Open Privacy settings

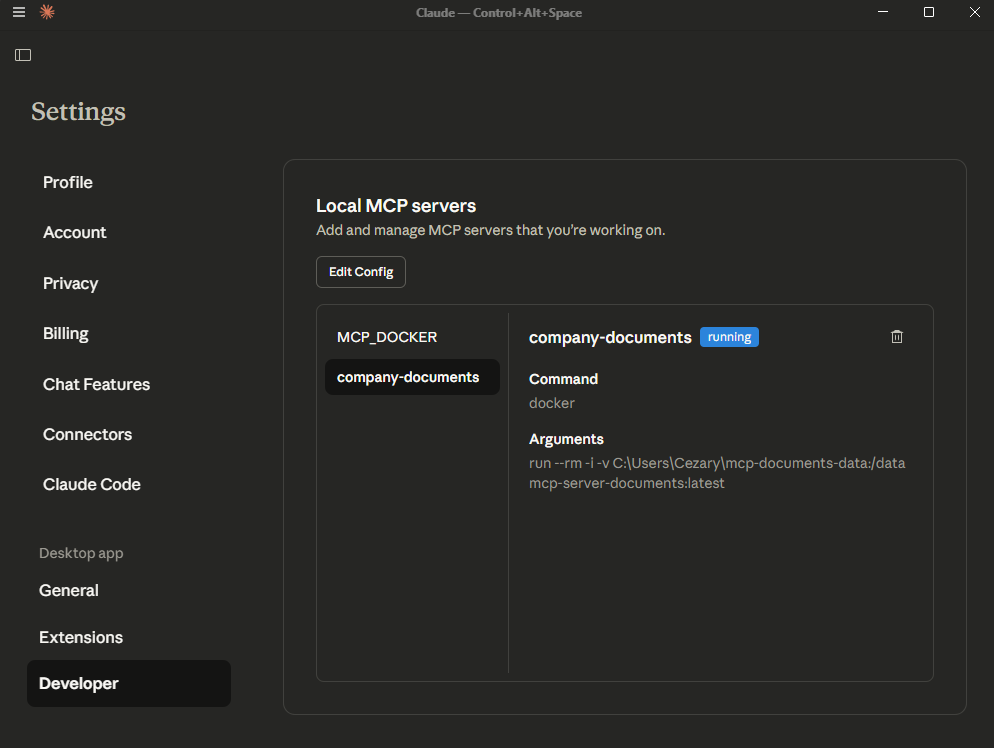click(70, 283)
